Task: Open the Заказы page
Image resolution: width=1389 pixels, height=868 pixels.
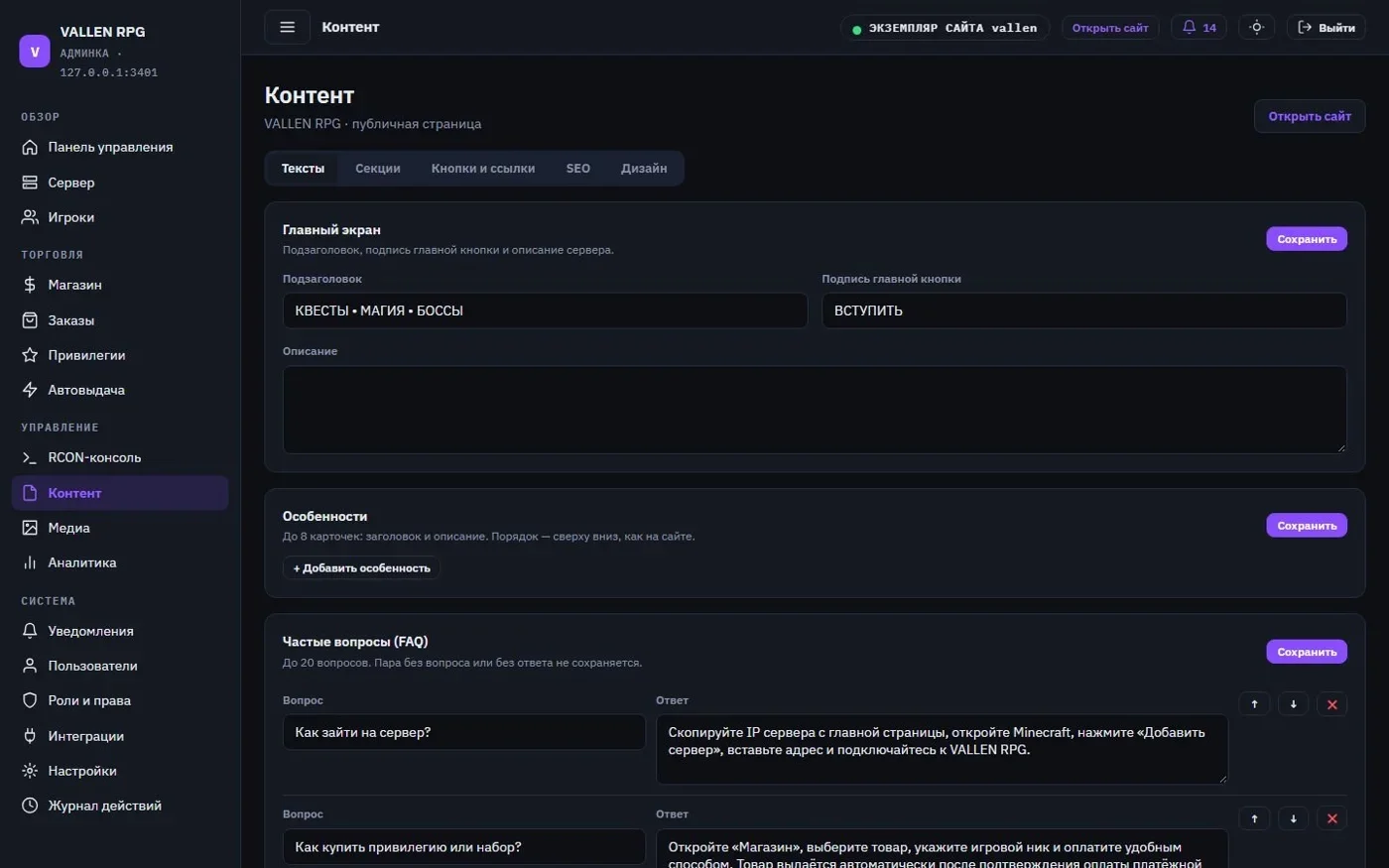Action: point(120,320)
